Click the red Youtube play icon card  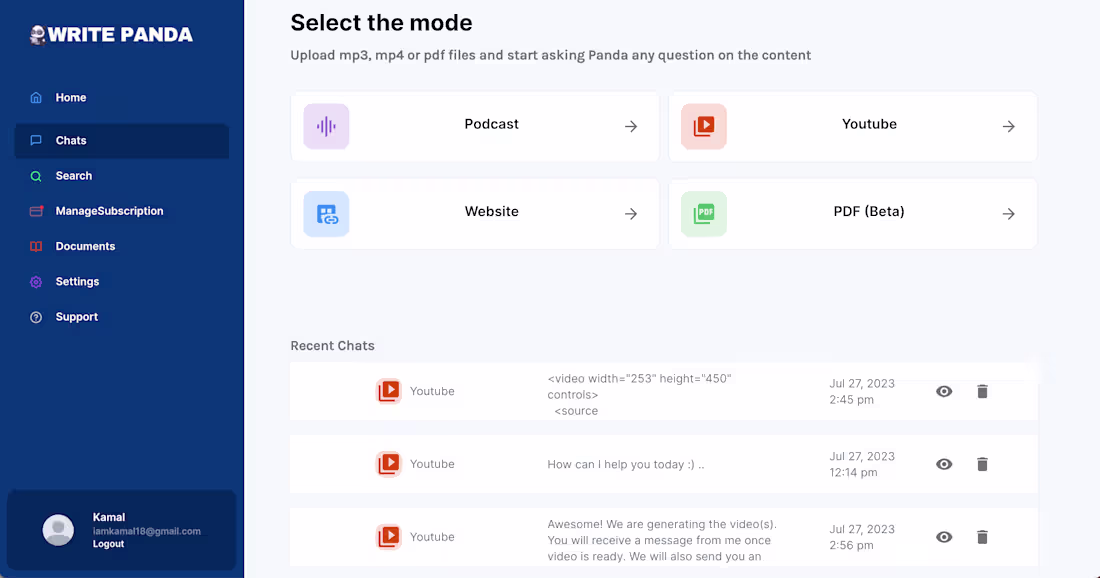703,124
